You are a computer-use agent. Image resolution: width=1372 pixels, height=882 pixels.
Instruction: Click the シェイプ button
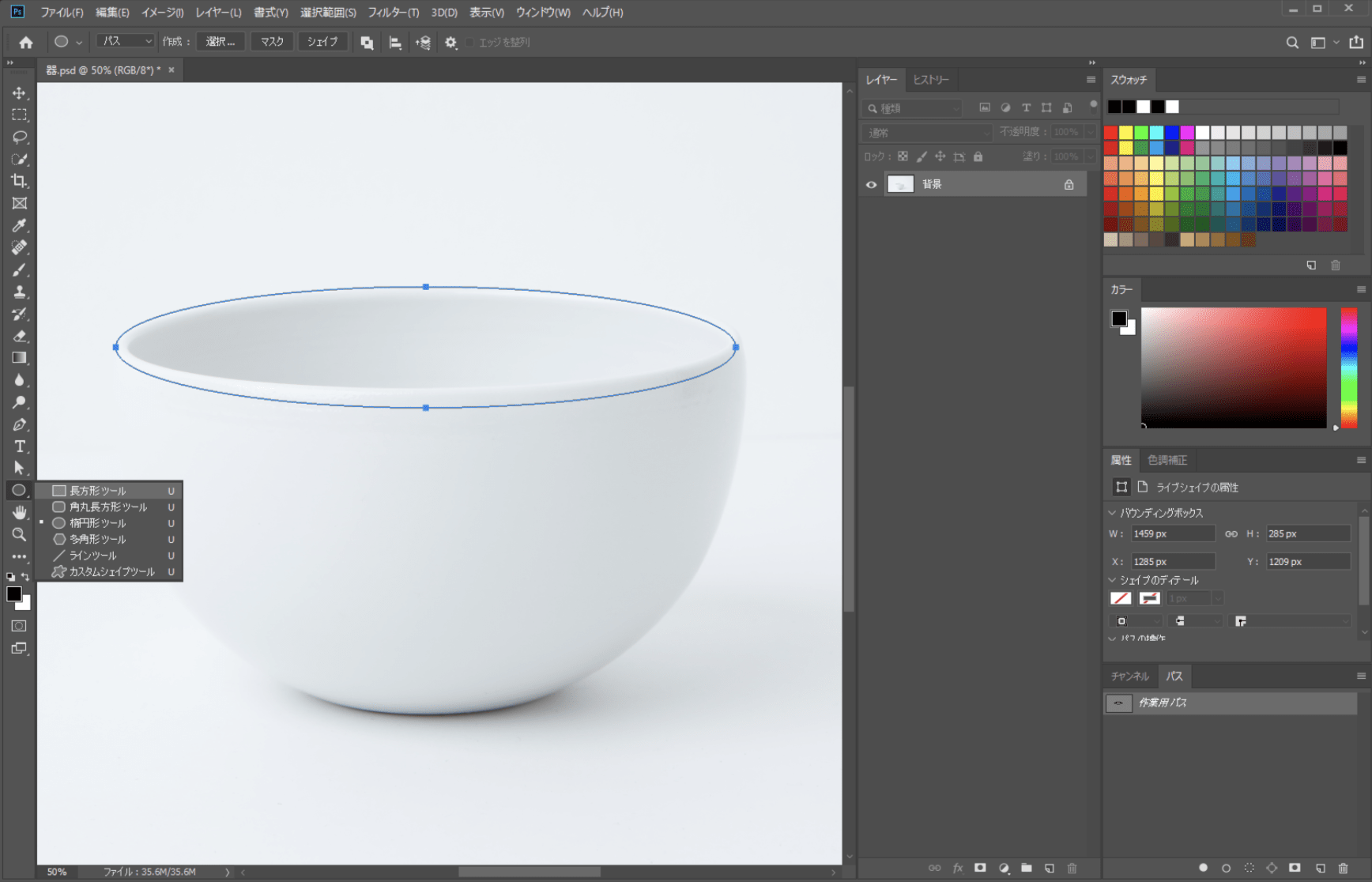322,41
